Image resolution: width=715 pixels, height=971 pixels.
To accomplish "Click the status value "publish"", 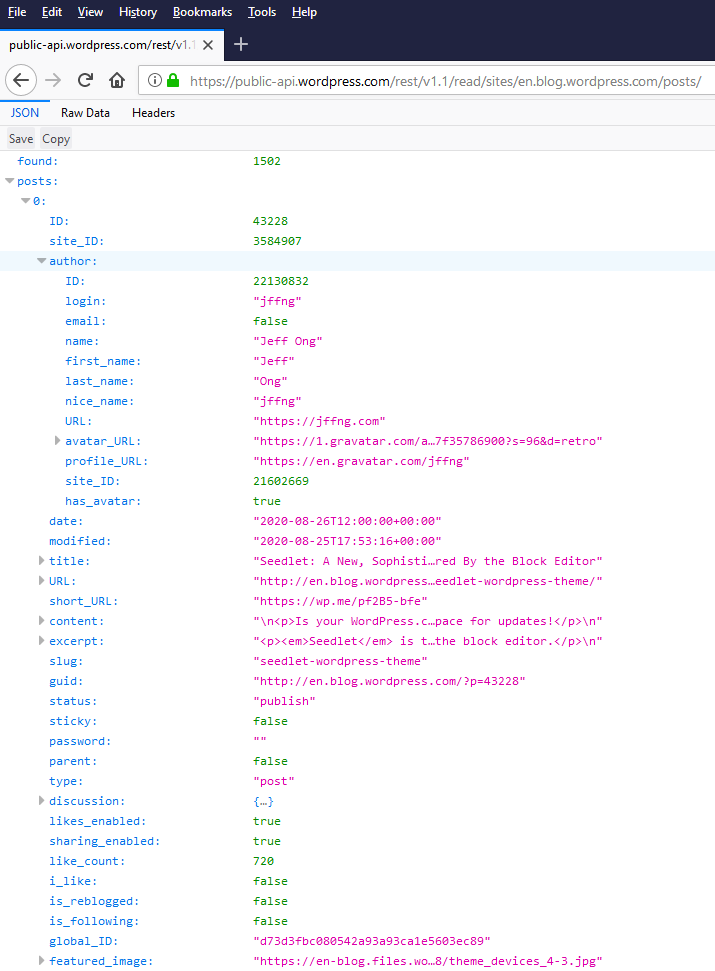I will coord(284,701).
